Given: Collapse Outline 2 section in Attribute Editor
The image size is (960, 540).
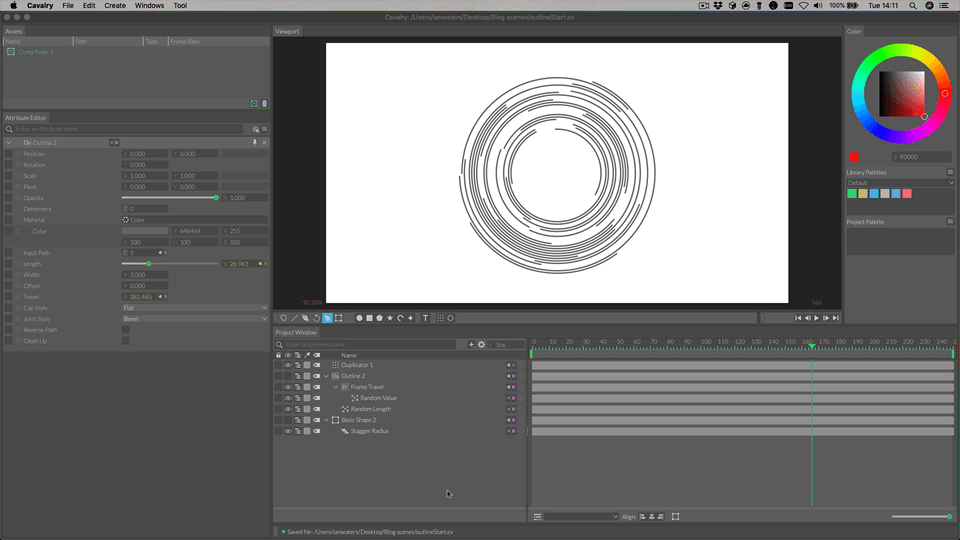Looking at the screenshot, I should [x=9, y=143].
